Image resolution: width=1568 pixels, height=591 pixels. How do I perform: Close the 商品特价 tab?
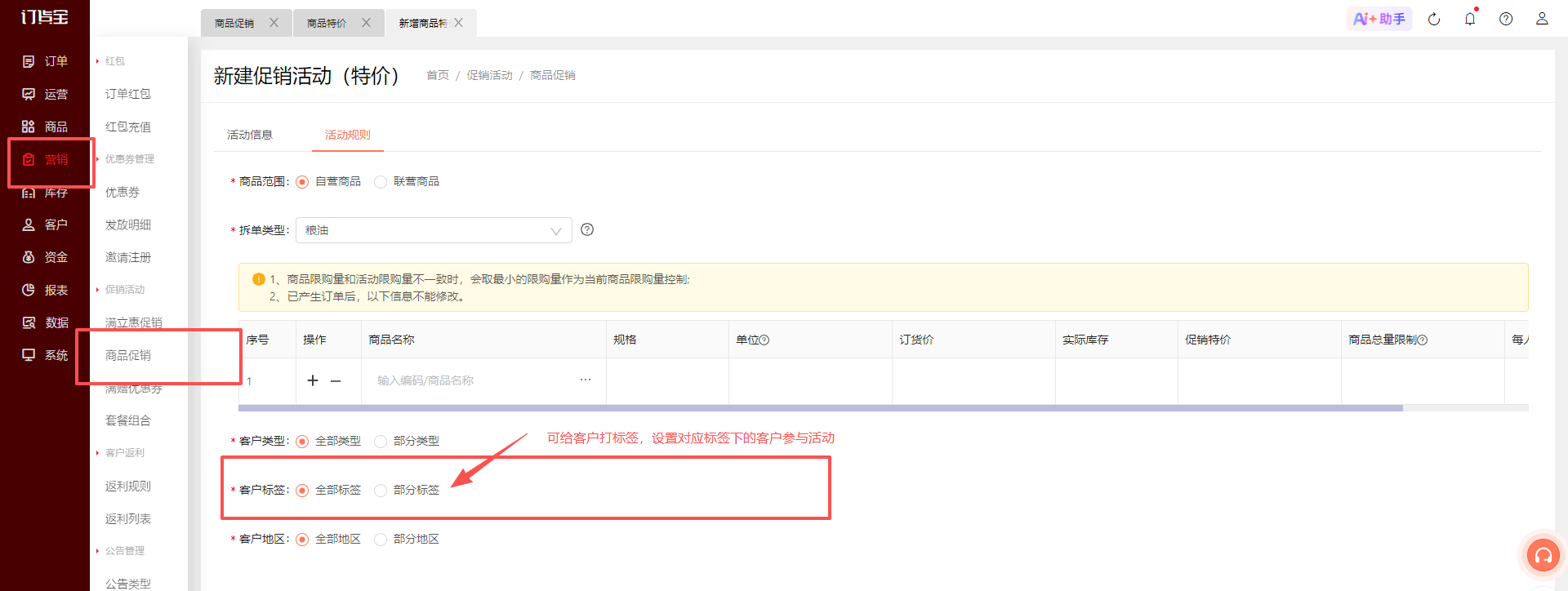click(366, 23)
